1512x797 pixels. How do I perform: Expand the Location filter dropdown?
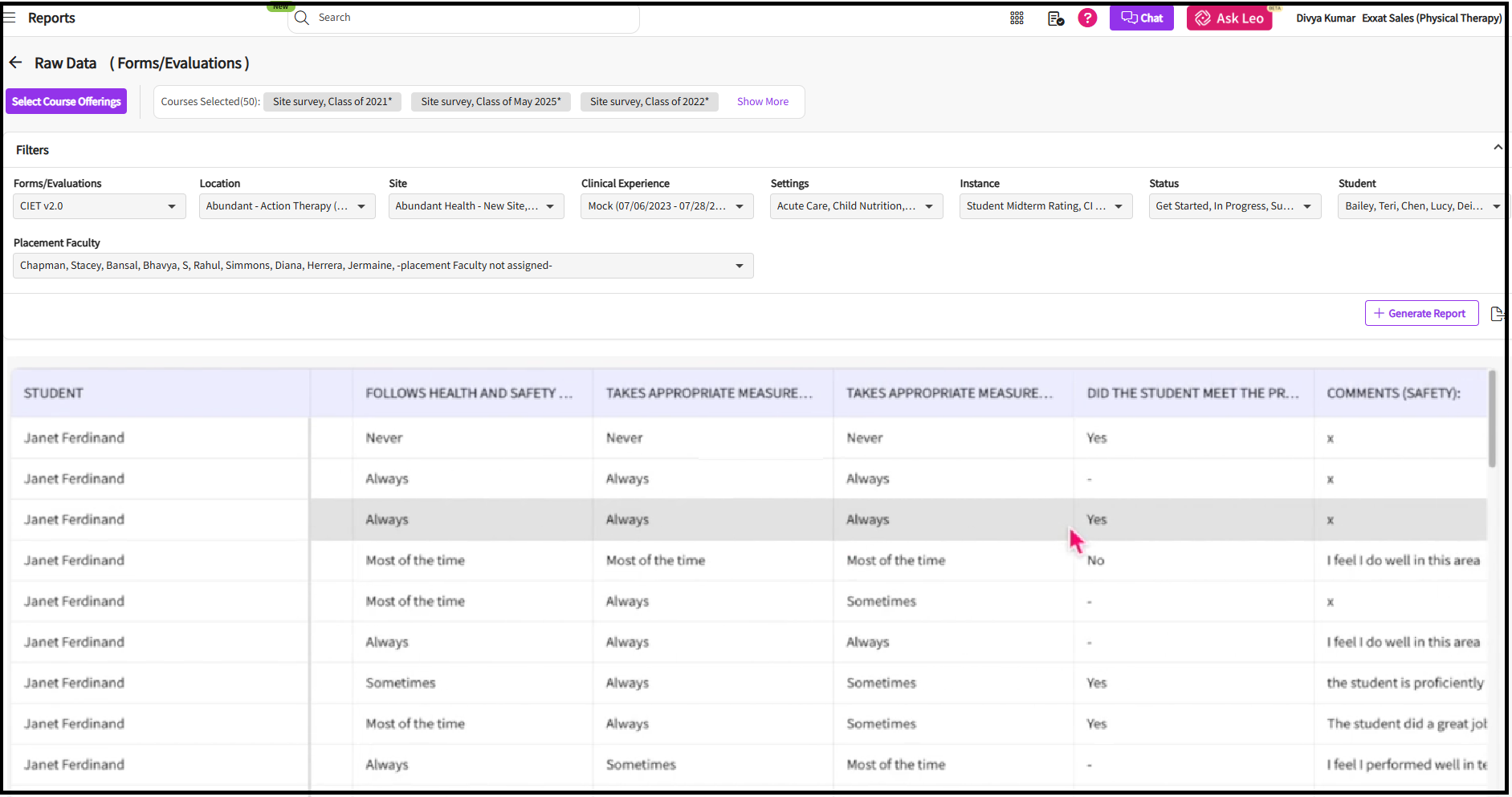287,206
